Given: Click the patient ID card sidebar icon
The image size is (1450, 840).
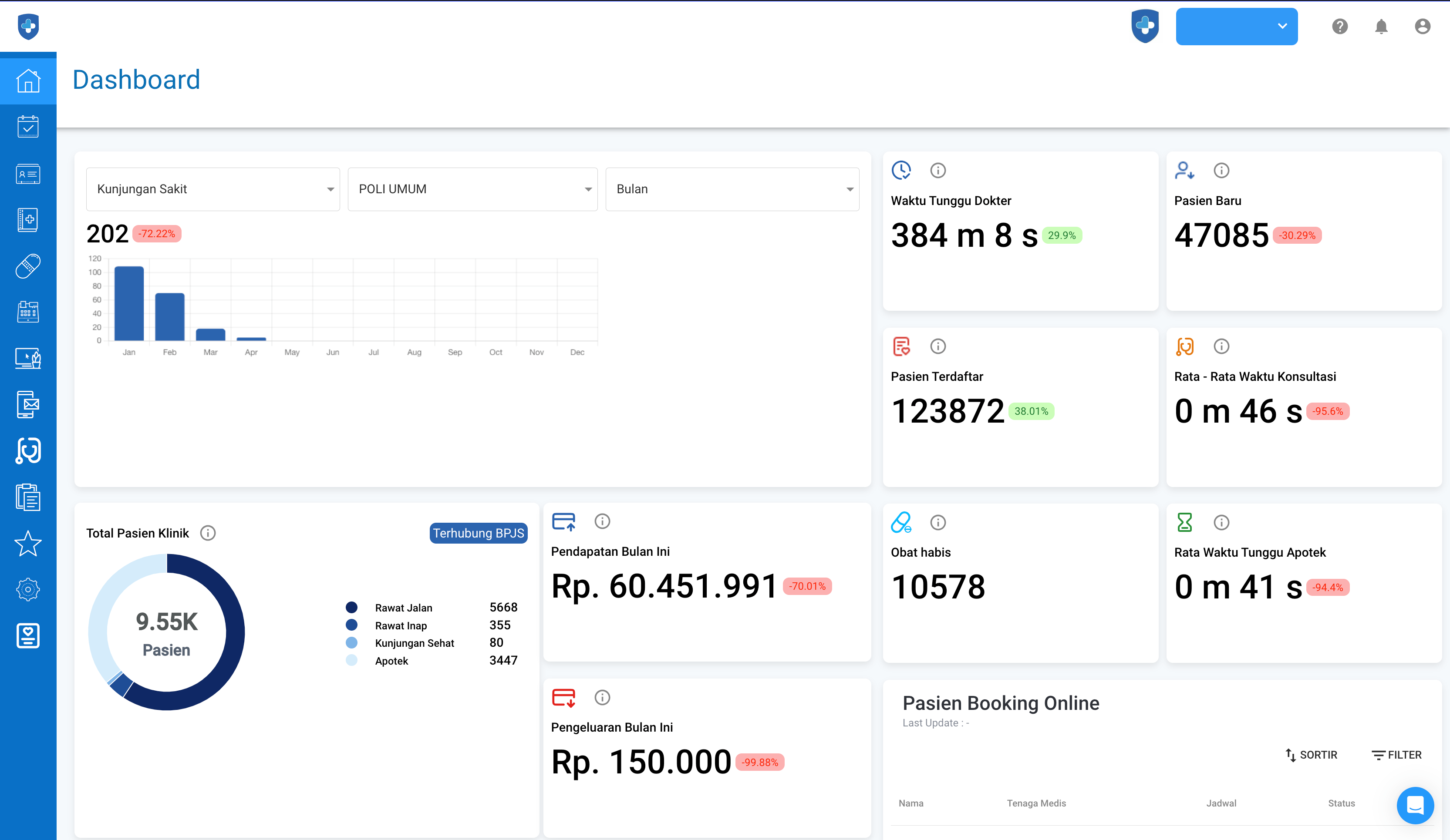Looking at the screenshot, I should pos(27,174).
